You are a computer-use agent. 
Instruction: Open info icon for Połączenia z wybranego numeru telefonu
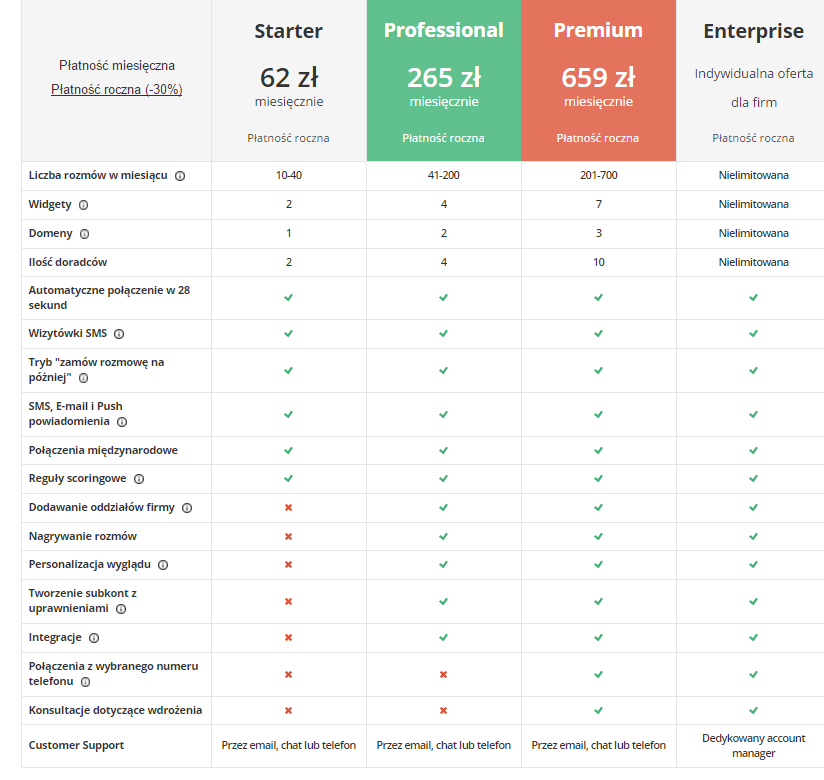click(x=86, y=682)
